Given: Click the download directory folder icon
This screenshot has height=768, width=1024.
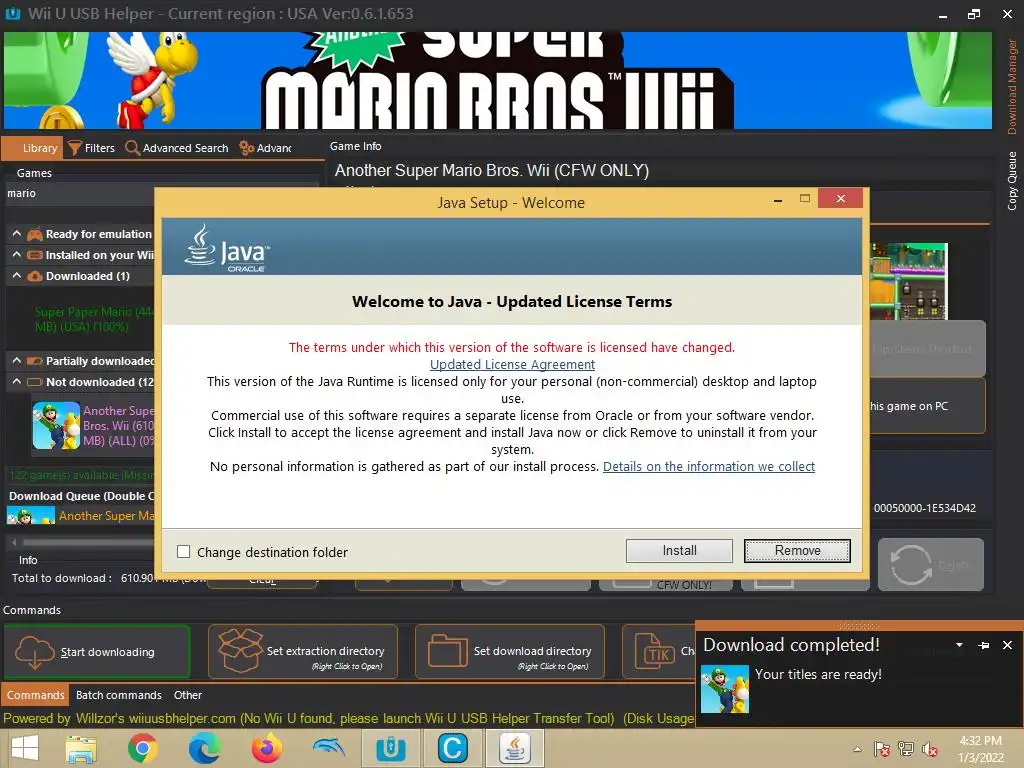Looking at the screenshot, I should click(447, 651).
